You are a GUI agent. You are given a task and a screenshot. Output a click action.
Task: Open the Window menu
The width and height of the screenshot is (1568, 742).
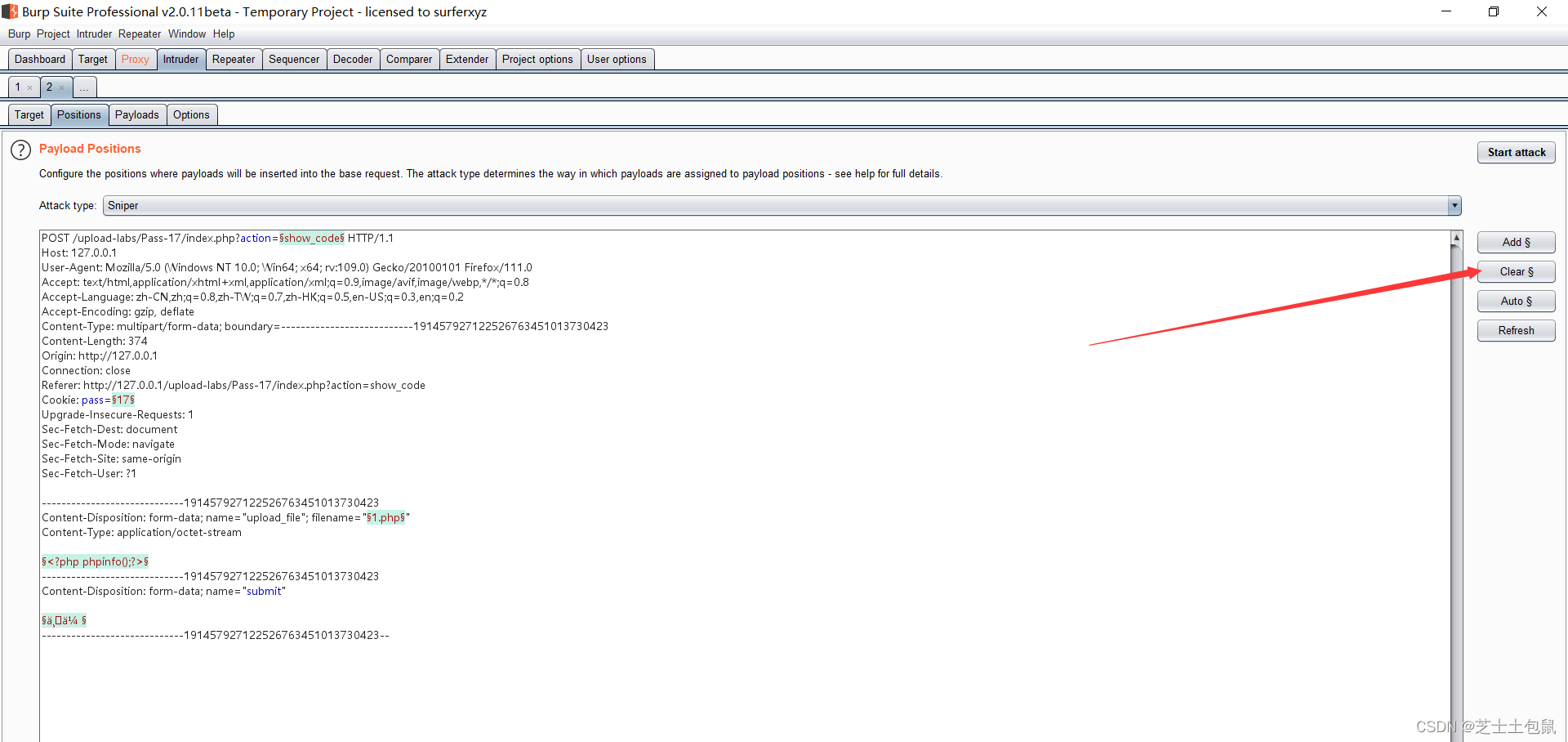pos(187,34)
